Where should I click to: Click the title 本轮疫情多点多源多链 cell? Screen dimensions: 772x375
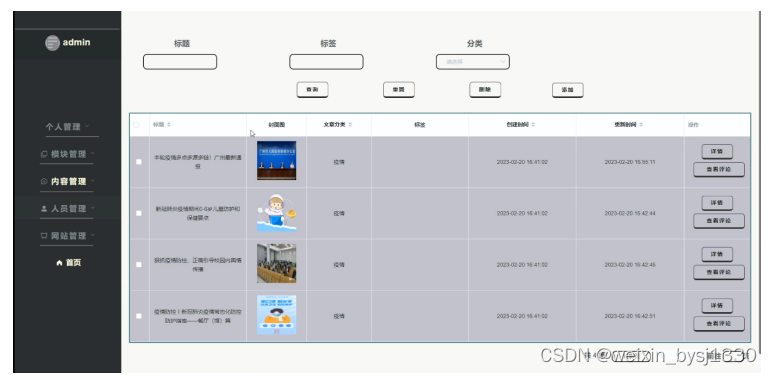[x=198, y=162]
